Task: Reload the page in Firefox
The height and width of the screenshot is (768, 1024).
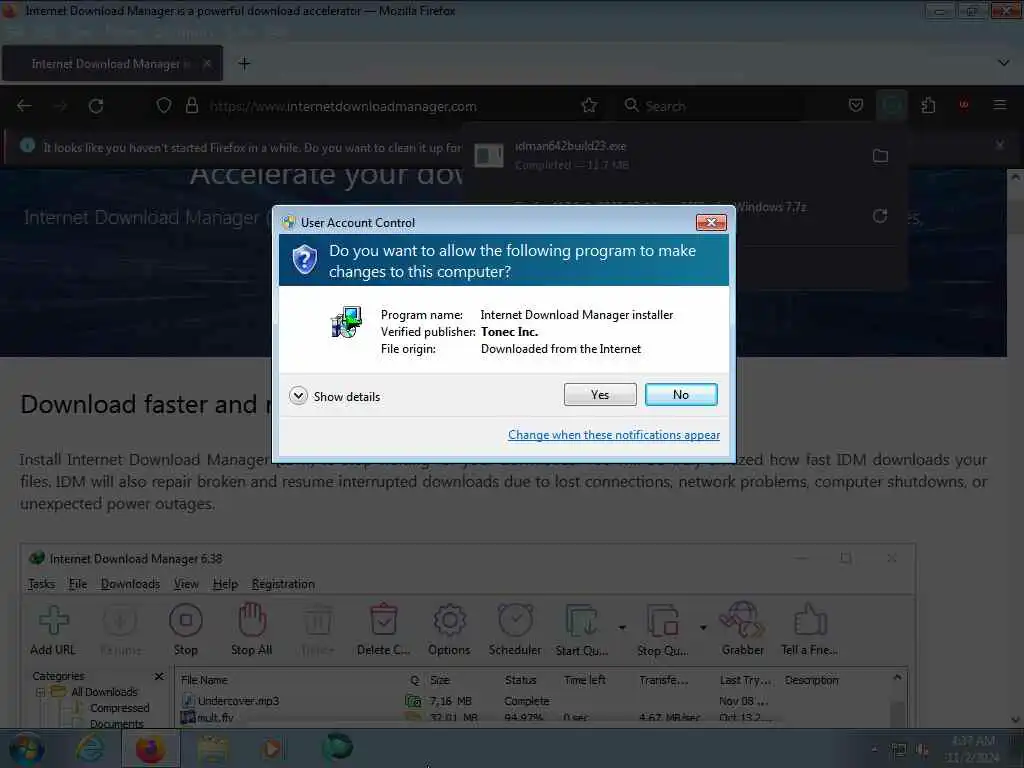Action: (96, 106)
